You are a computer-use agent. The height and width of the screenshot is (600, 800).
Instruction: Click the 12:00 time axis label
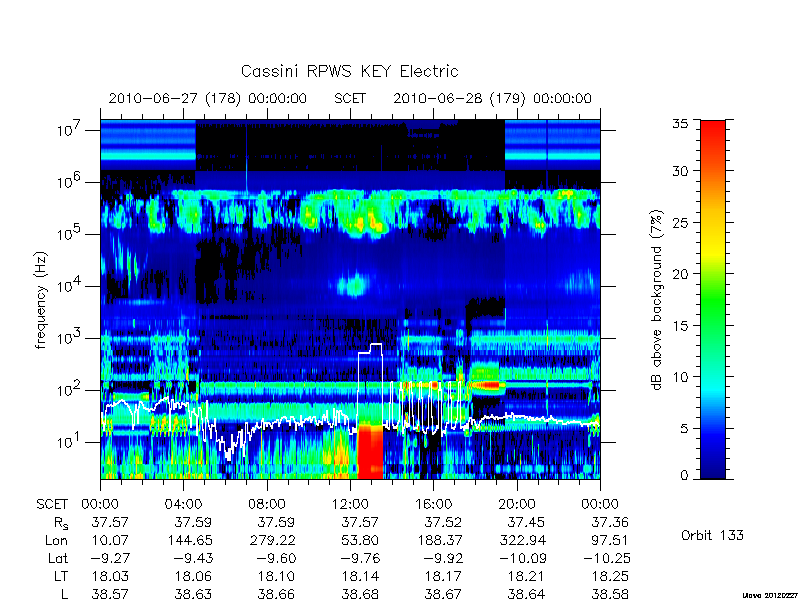(x=350, y=505)
